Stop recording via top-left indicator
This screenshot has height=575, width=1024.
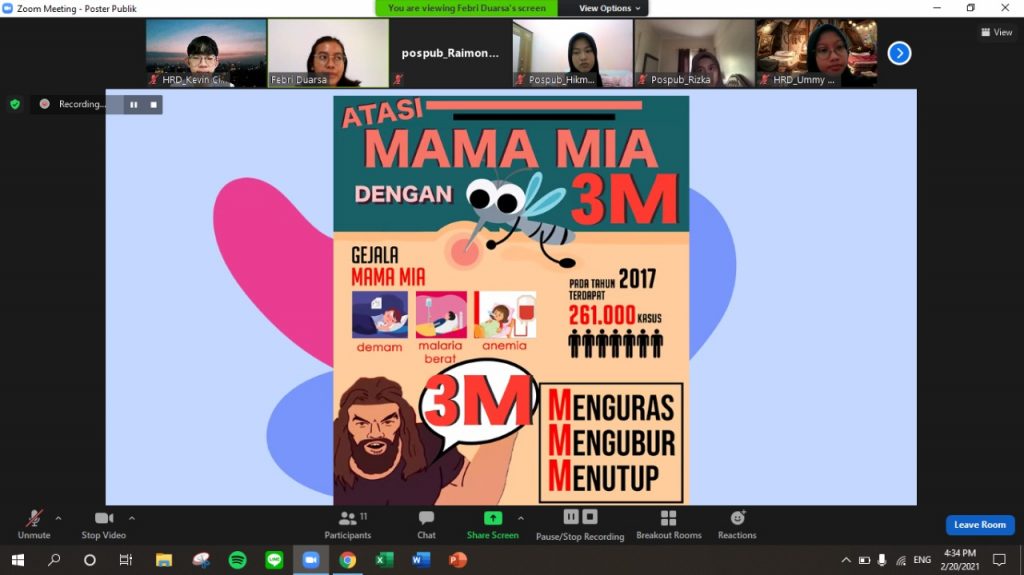point(153,105)
